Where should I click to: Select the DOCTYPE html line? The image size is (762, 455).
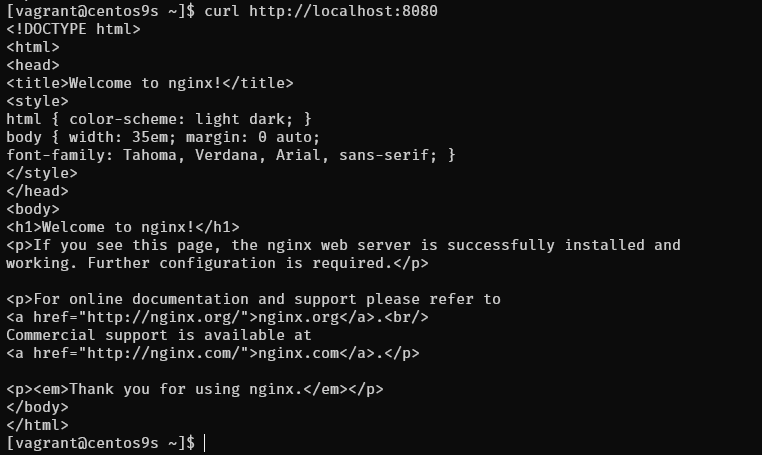point(73,29)
